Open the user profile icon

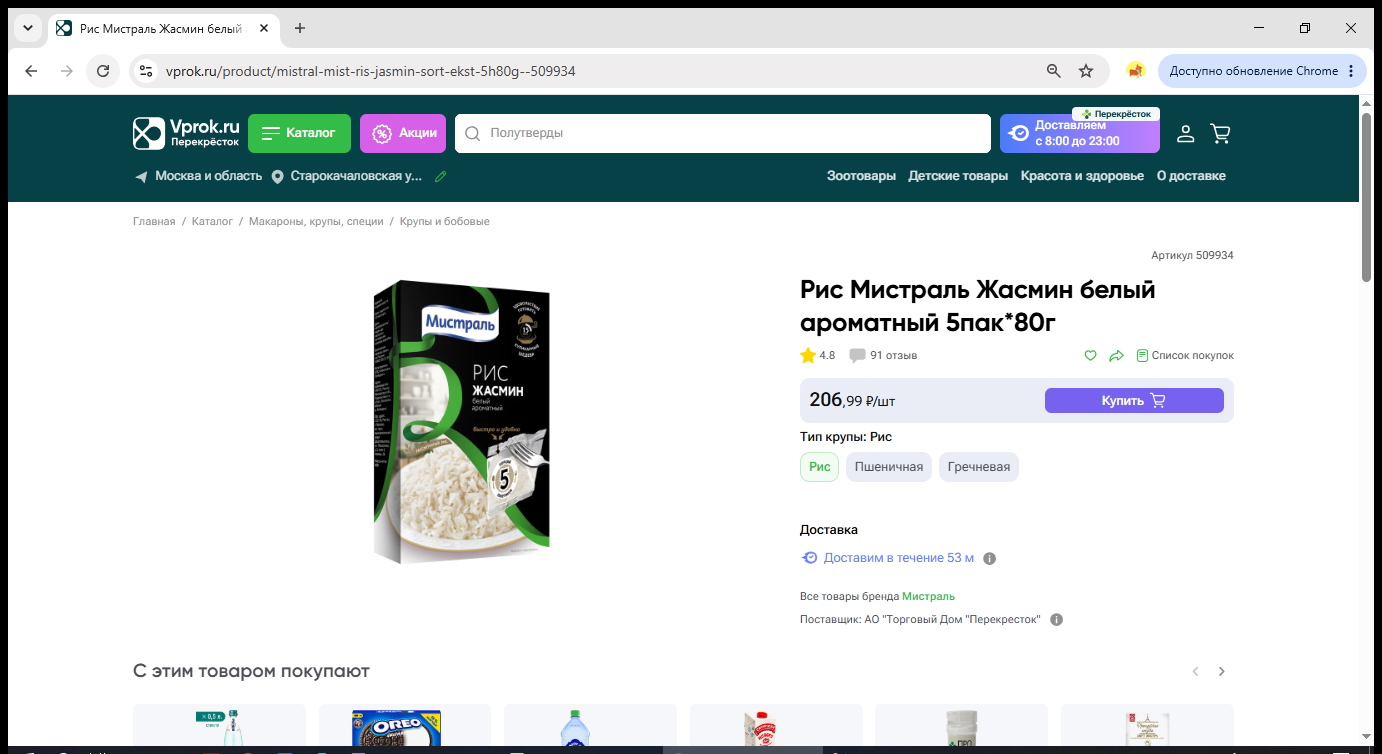tap(1185, 133)
